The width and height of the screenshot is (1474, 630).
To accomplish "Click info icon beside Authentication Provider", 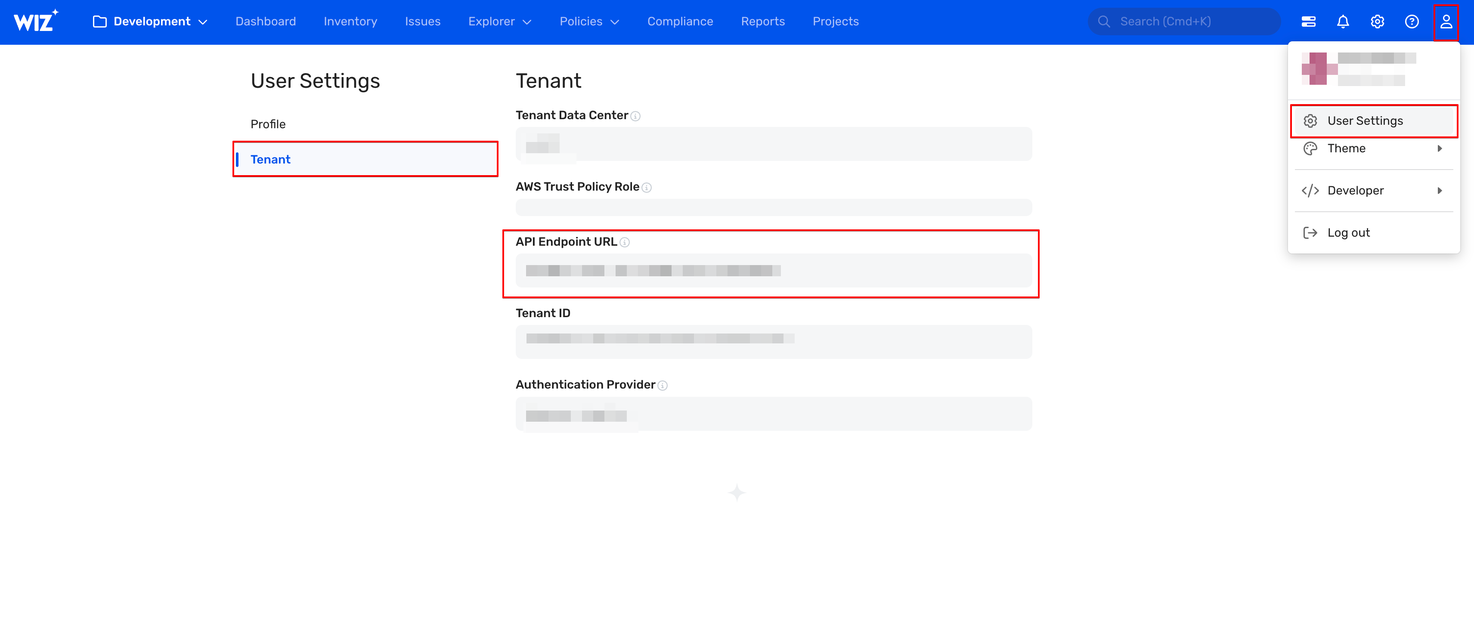I will tap(663, 385).
